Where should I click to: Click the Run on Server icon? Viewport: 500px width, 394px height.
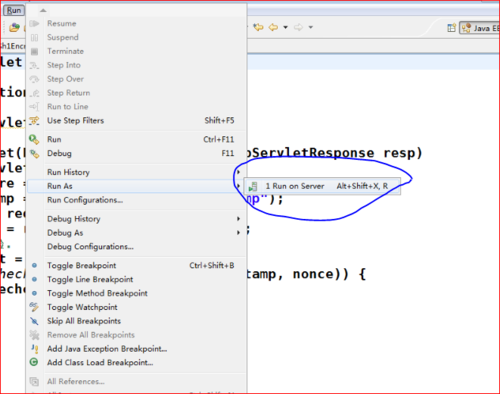point(253,186)
